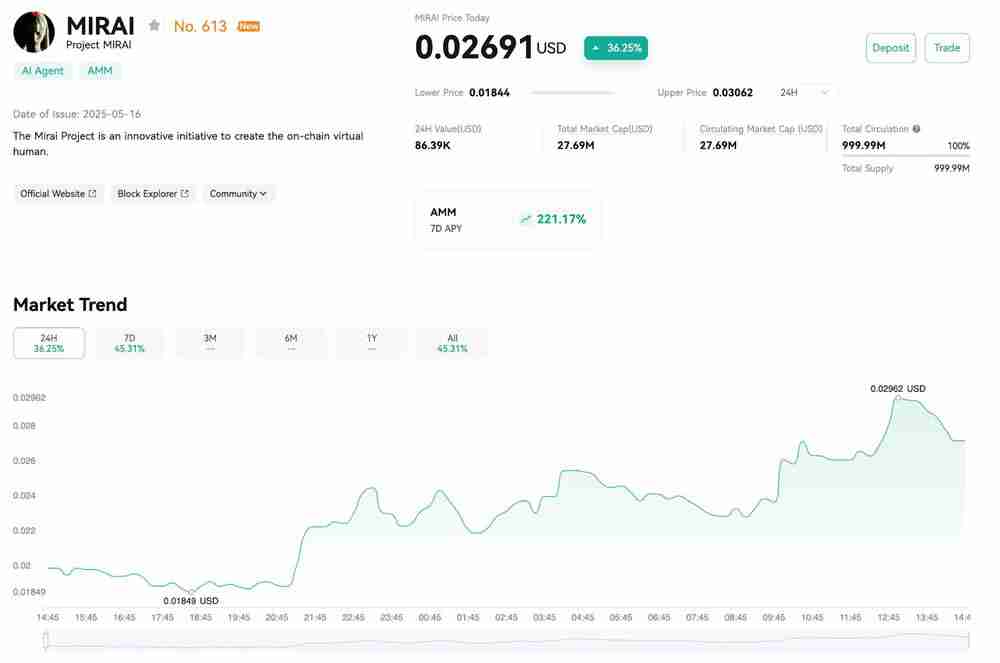Switch chart to the All tab
This screenshot has height=663, width=1000.
(x=452, y=343)
